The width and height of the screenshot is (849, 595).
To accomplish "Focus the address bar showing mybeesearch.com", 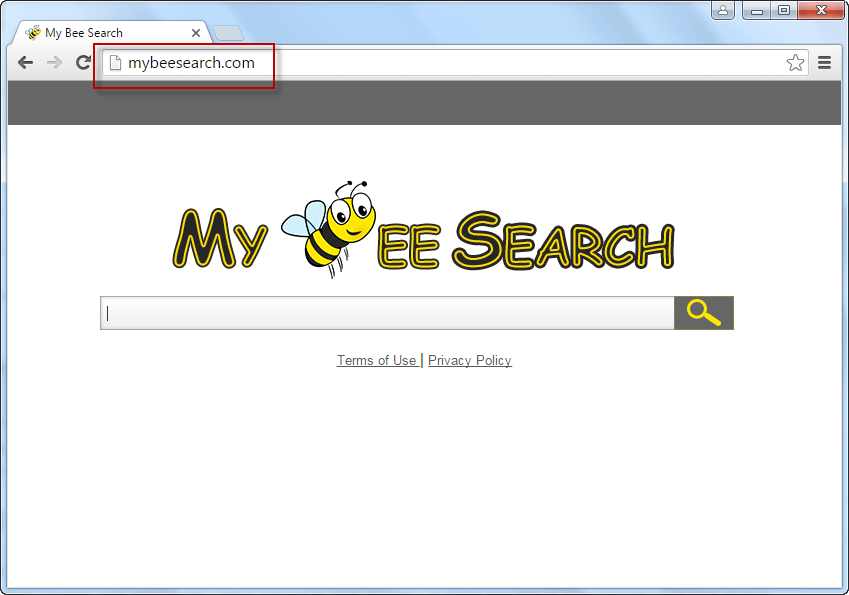I will coord(455,63).
